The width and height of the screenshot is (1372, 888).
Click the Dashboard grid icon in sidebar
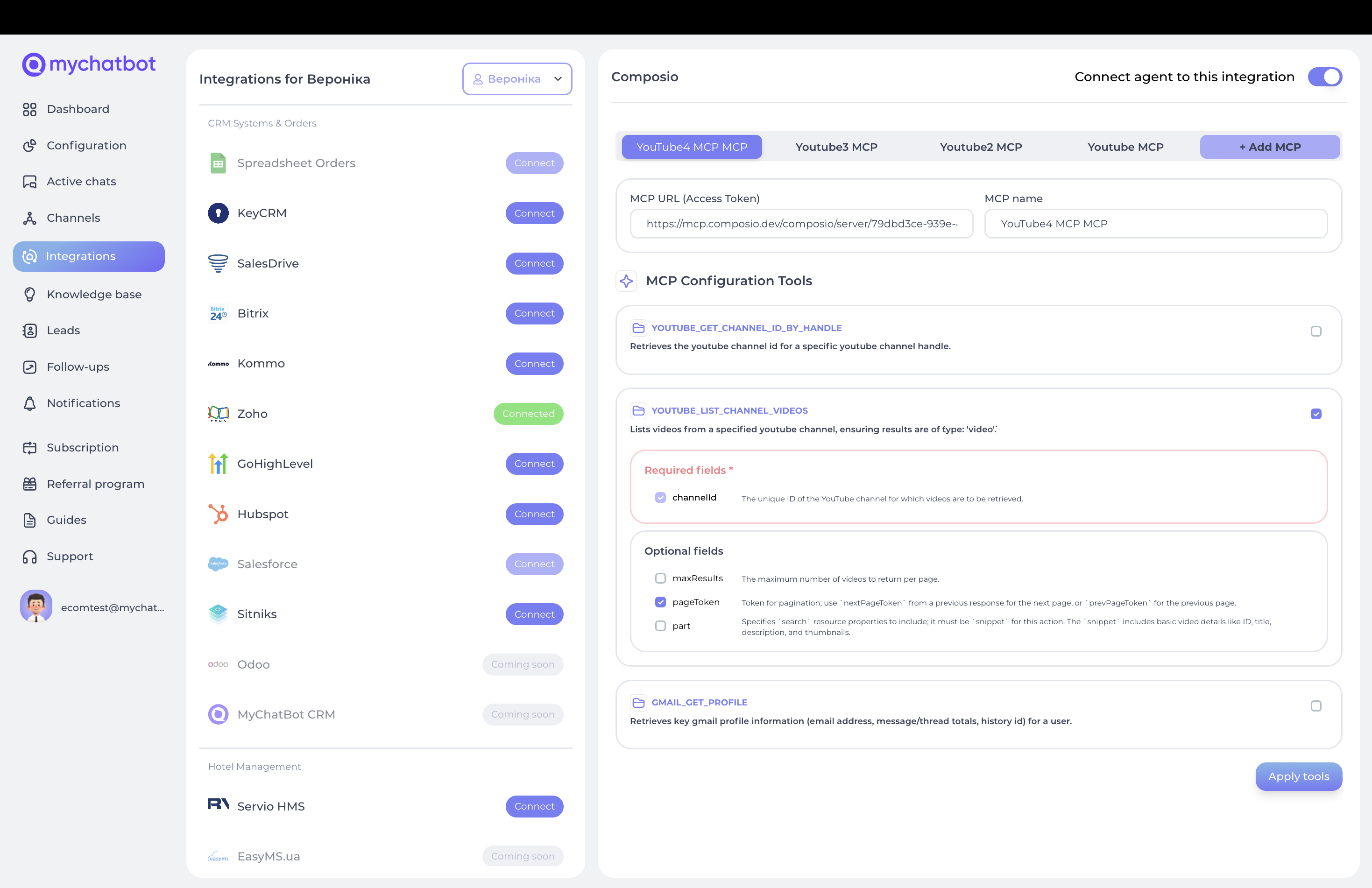click(x=29, y=110)
